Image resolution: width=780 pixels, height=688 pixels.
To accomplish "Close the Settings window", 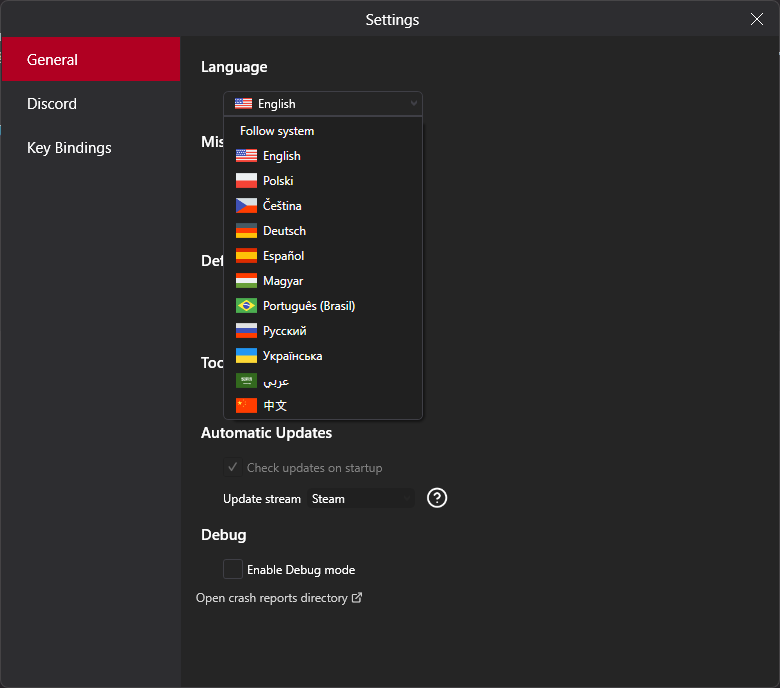I will coord(757,19).
